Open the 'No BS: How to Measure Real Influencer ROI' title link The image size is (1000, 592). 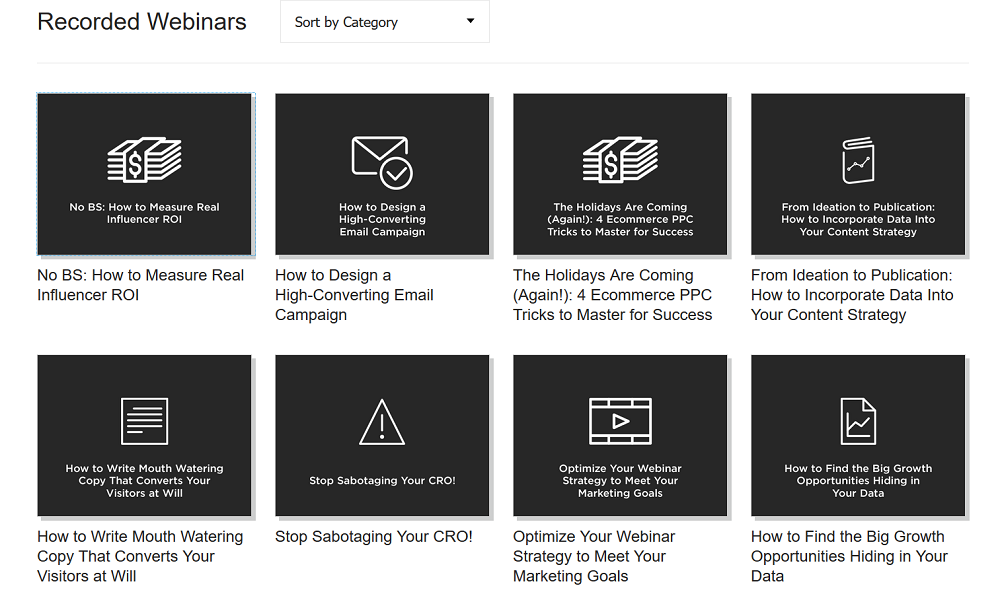(140, 285)
